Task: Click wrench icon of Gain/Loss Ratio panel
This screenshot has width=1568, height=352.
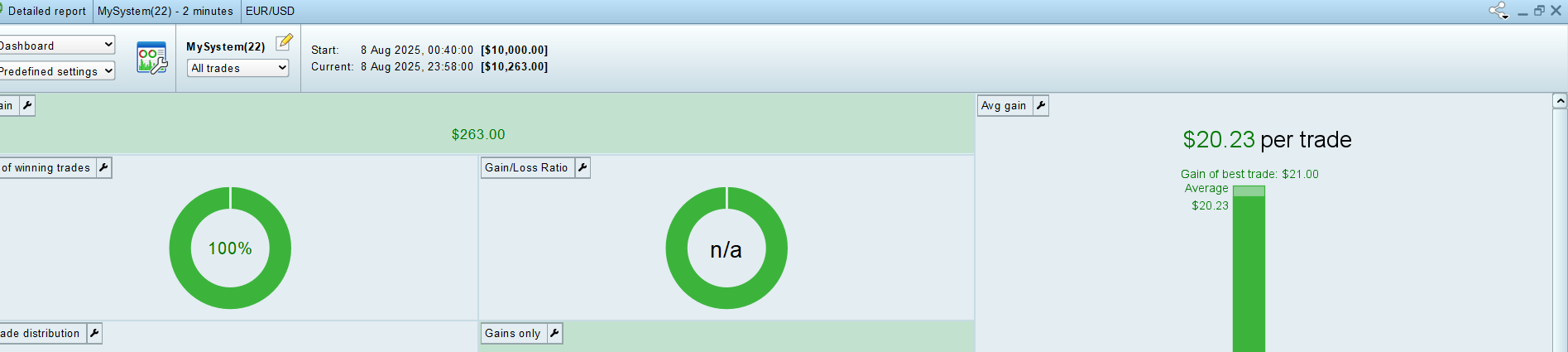Action: click(x=583, y=167)
